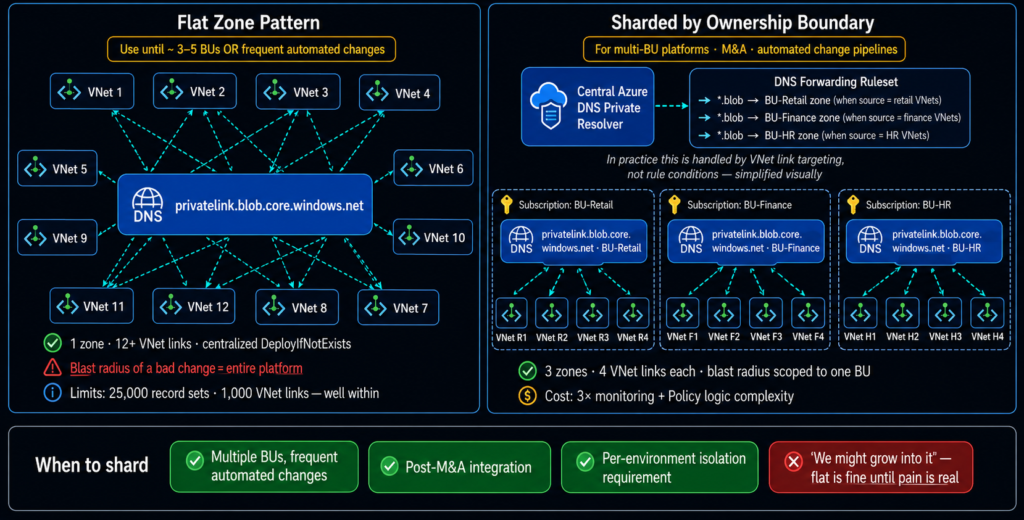This screenshot has width=1024, height=520.
Task: Click the VNet 3 network icon
Action: click(275, 91)
